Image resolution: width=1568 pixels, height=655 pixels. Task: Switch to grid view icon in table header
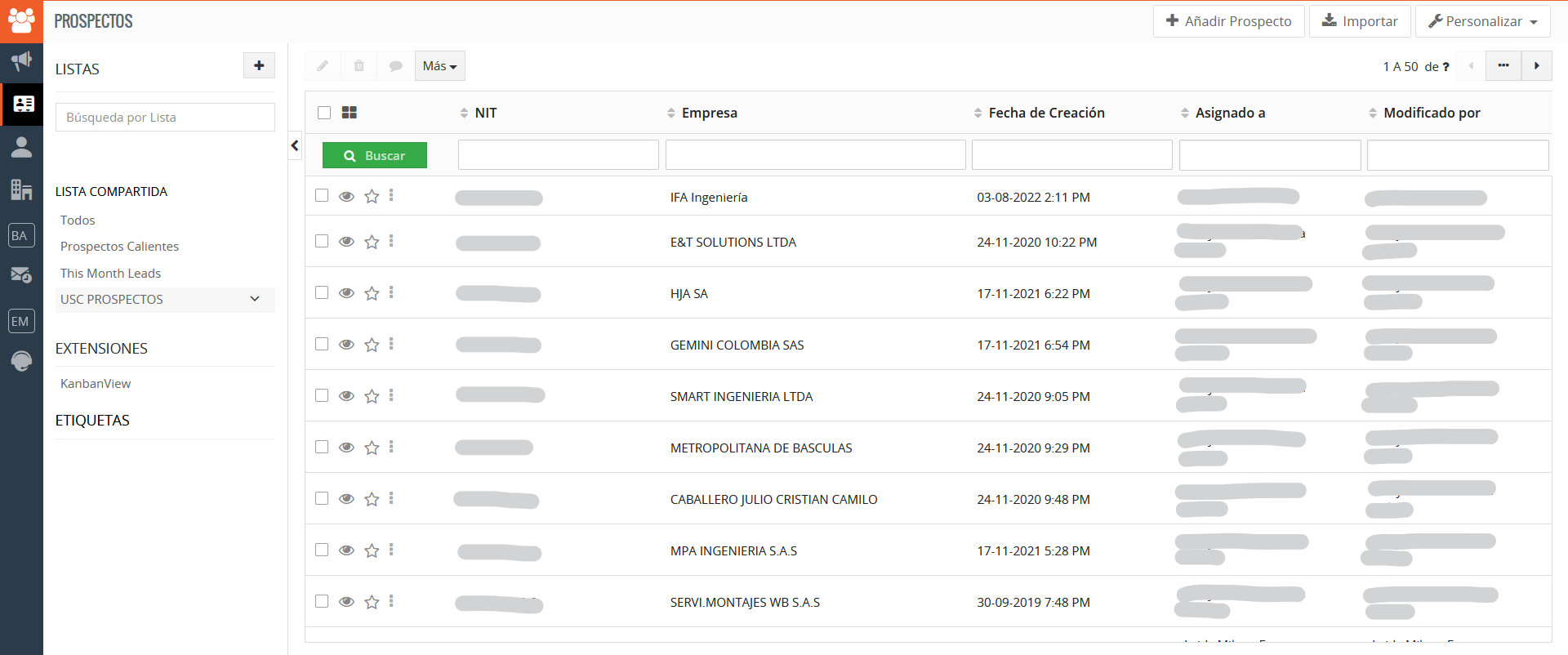350,113
